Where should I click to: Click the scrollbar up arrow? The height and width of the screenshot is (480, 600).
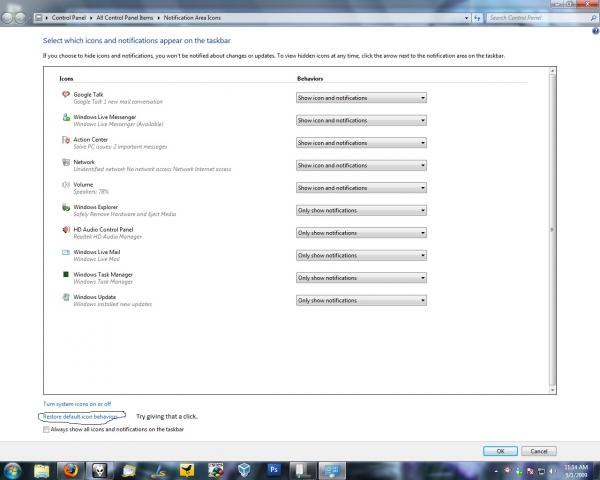tap(552, 71)
